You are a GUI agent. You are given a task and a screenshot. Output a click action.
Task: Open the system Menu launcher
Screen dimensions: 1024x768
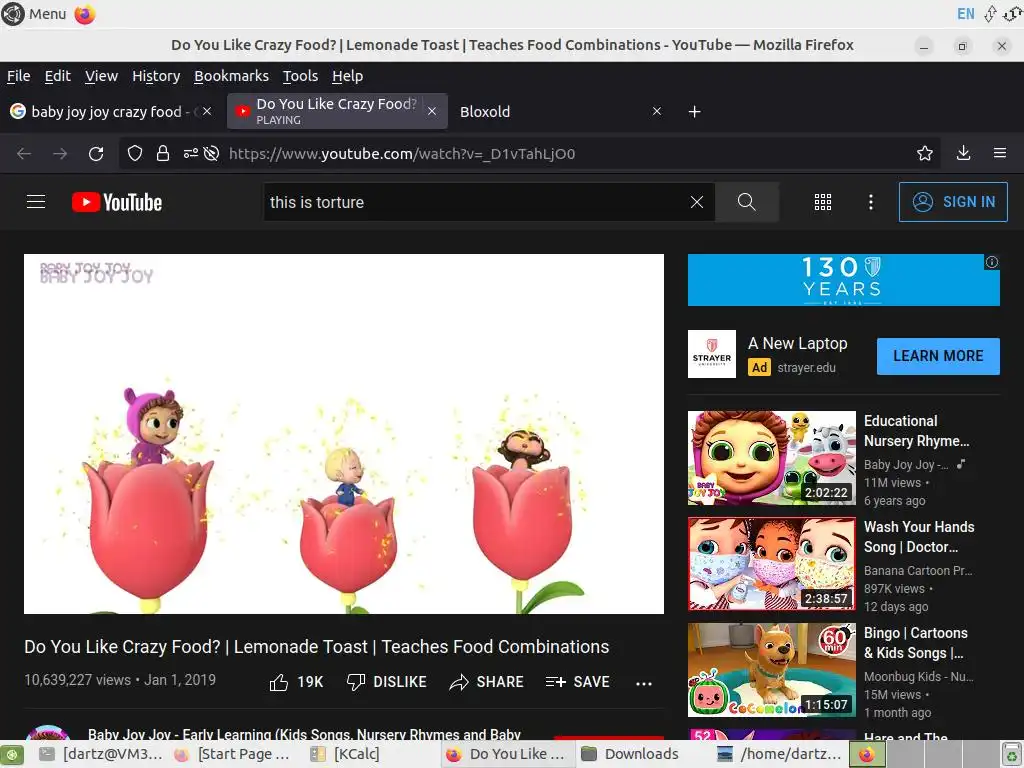click(34, 14)
